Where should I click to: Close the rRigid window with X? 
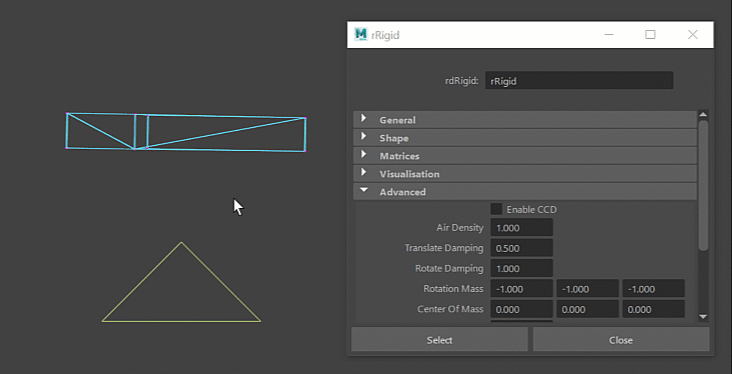(693, 35)
